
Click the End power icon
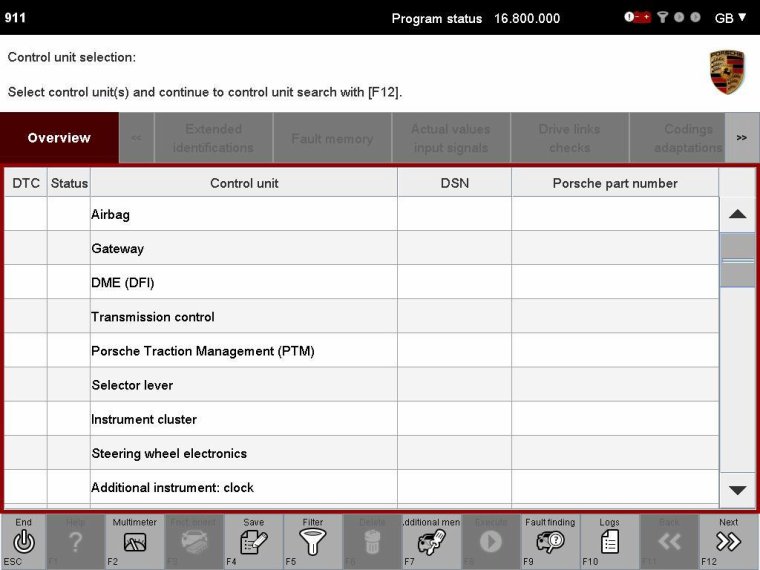point(24,541)
